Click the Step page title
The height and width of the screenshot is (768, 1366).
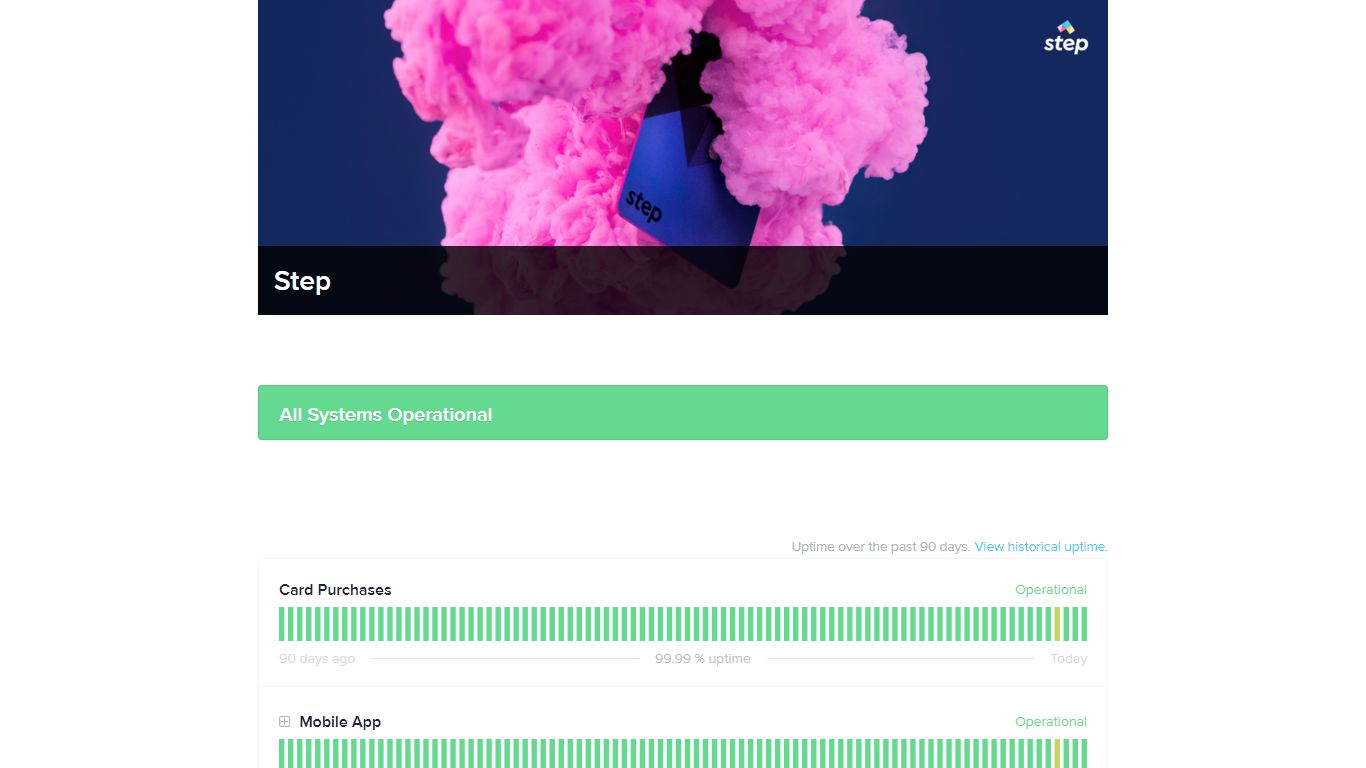[302, 281]
